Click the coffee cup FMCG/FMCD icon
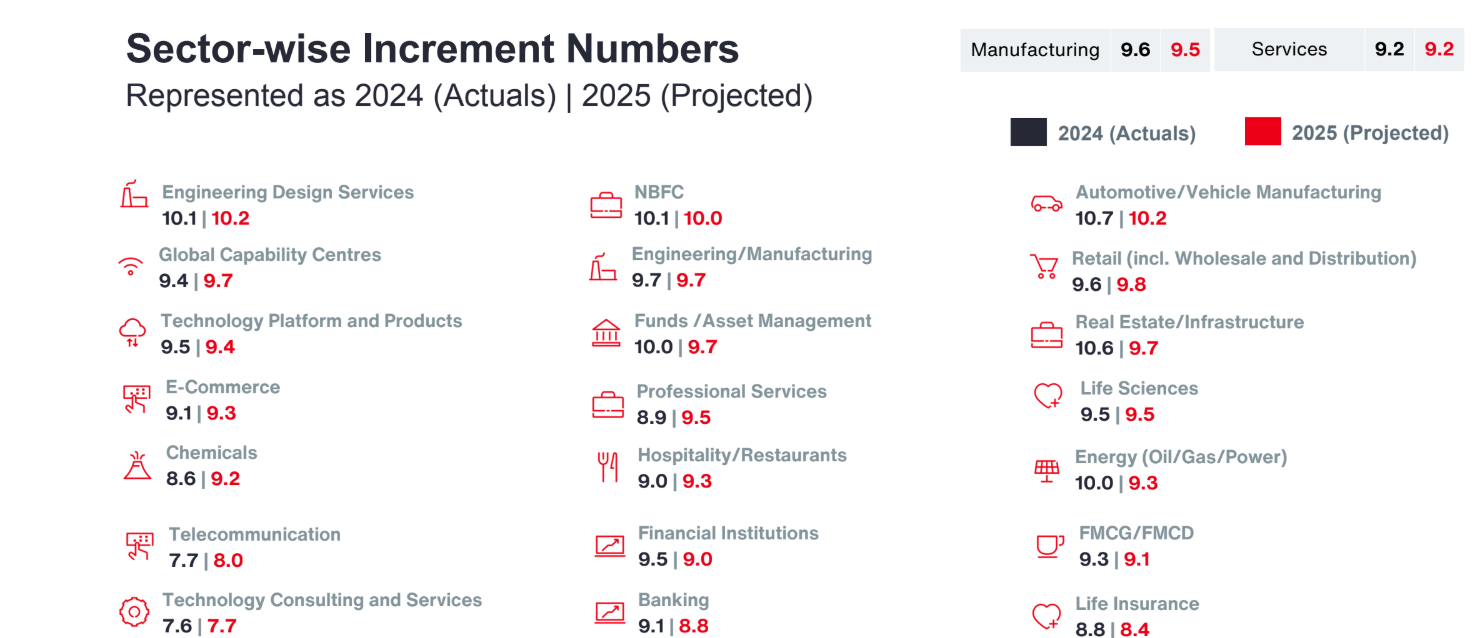 click(1049, 546)
